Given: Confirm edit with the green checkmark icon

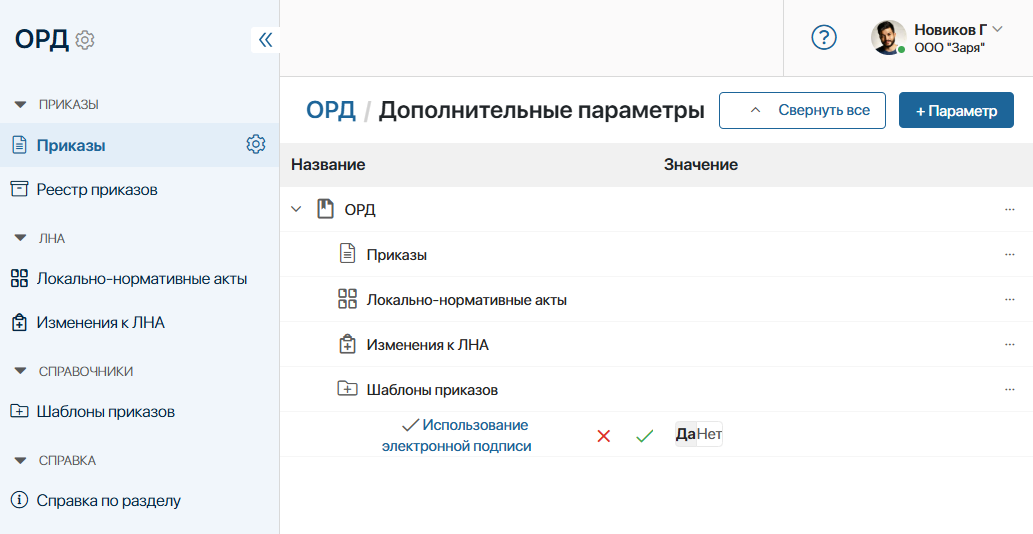Looking at the screenshot, I should 644,436.
